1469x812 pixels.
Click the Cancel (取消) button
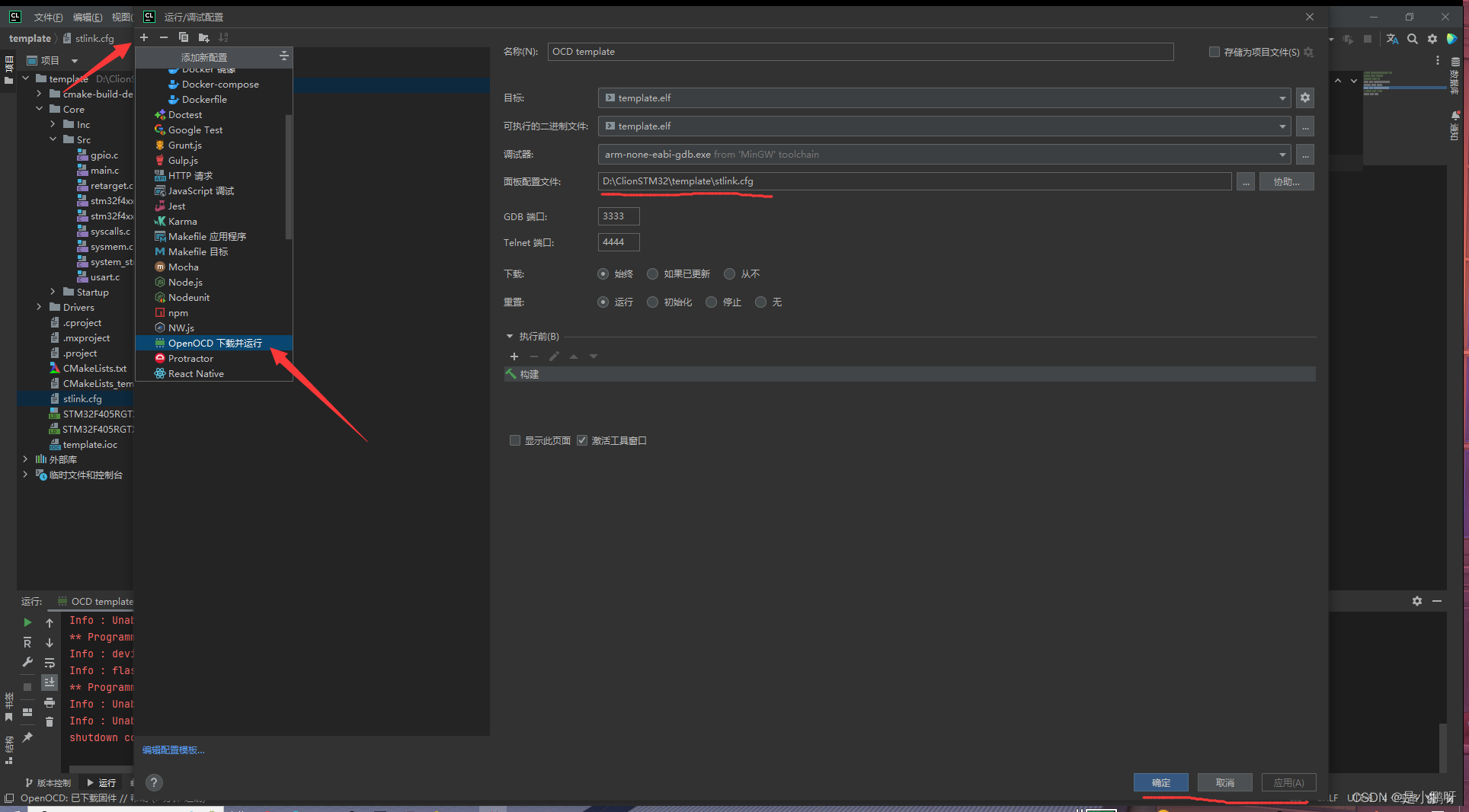(x=1224, y=782)
